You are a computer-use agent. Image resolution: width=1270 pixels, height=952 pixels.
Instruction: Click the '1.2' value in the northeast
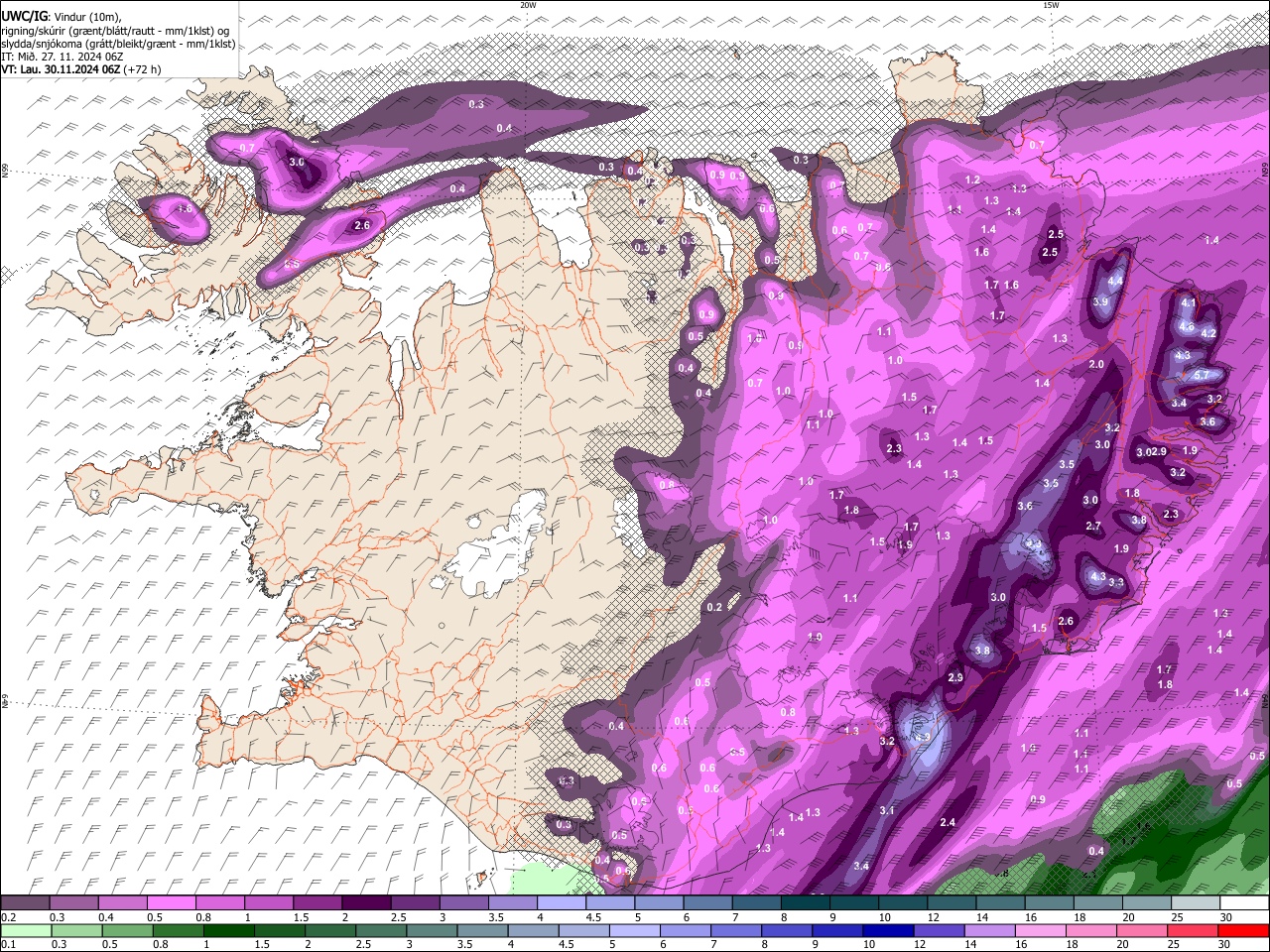(972, 180)
